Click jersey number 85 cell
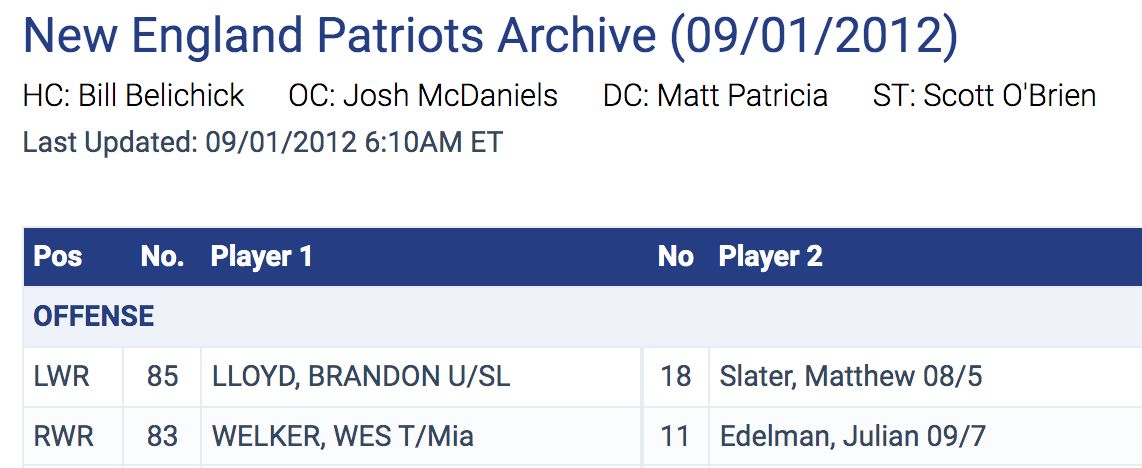This screenshot has height=468, width=1142. pyautogui.click(x=162, y=377)
